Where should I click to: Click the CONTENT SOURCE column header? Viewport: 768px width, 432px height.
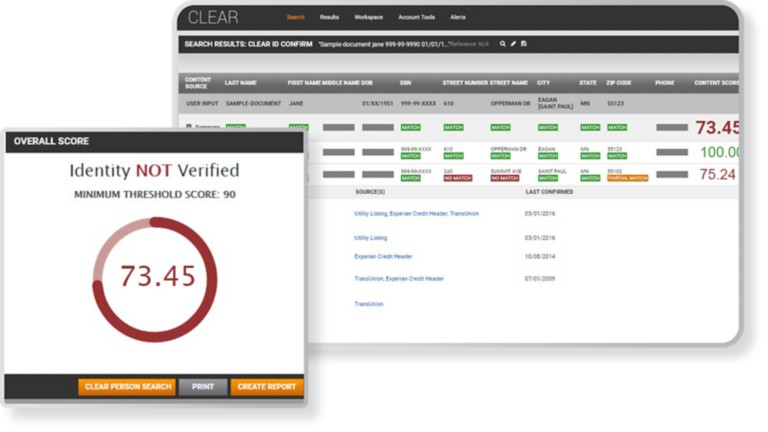point(198,83)
